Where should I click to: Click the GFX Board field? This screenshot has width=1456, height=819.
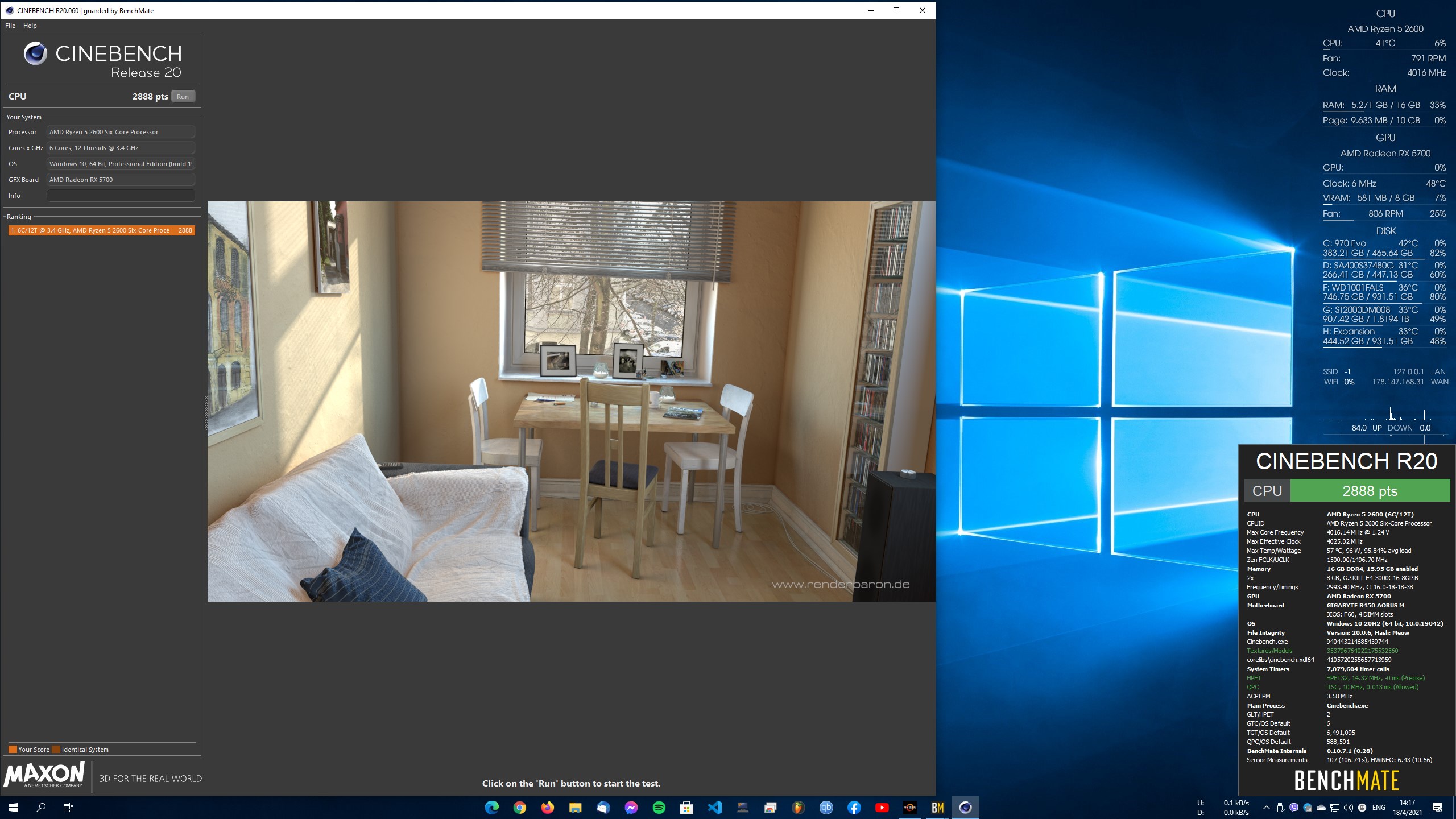tap(121, 180)
